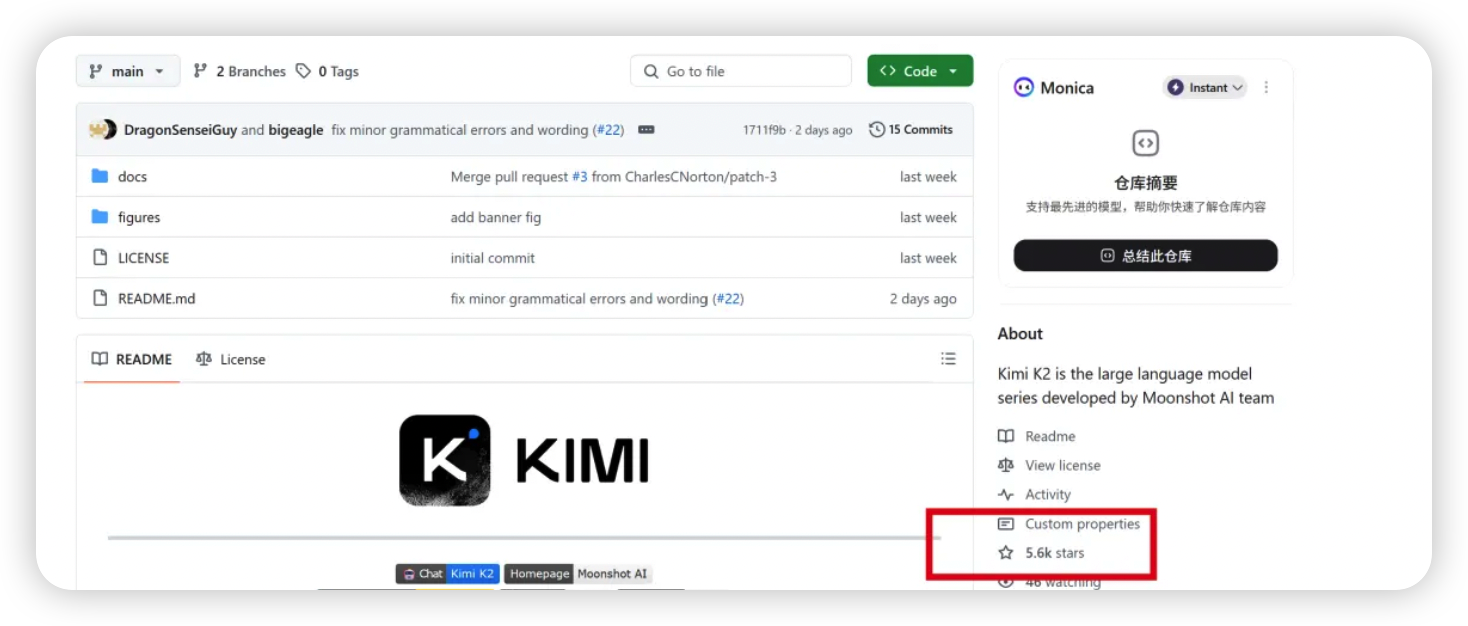
Task: Open pull request #3 link in docs row
Action: (579, 176)
